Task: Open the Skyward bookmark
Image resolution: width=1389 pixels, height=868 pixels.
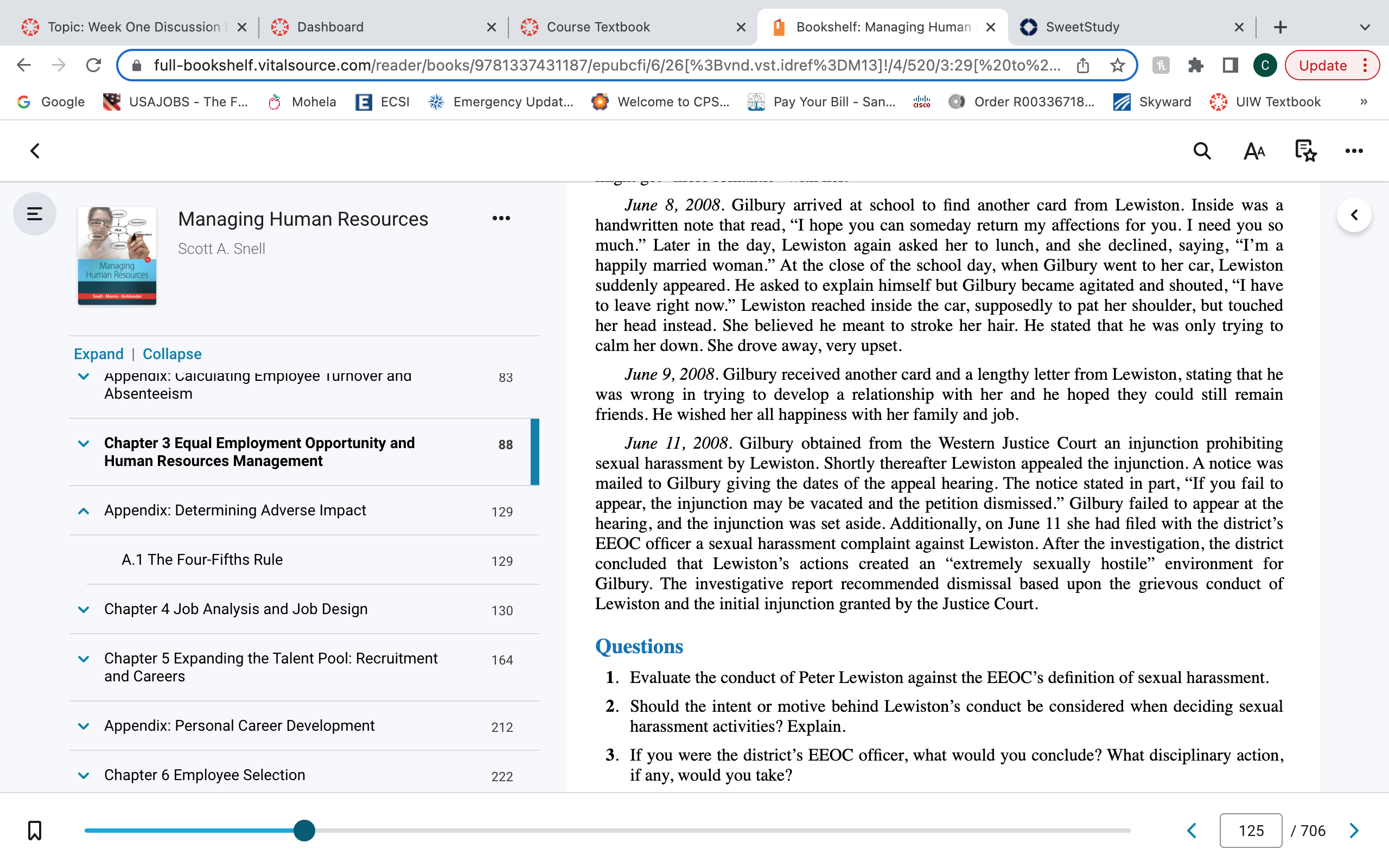Action: point(1151,101)
